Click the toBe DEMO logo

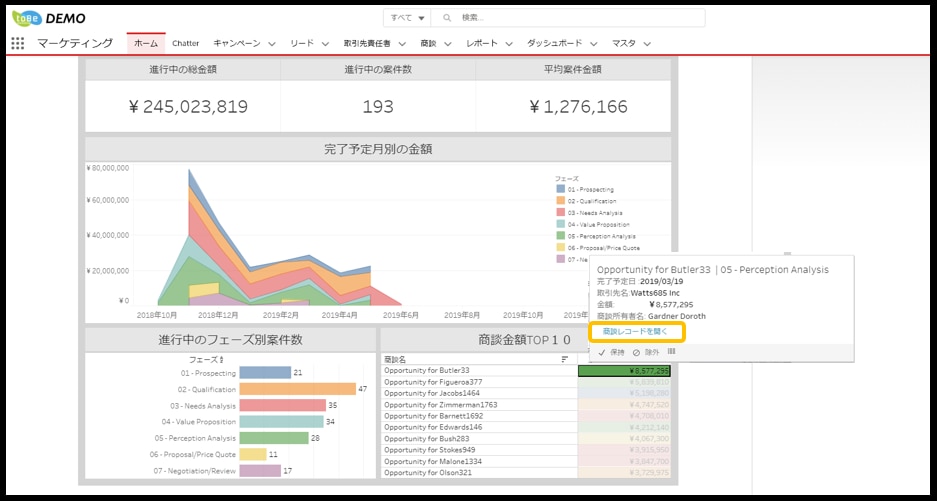coord(48,18)
